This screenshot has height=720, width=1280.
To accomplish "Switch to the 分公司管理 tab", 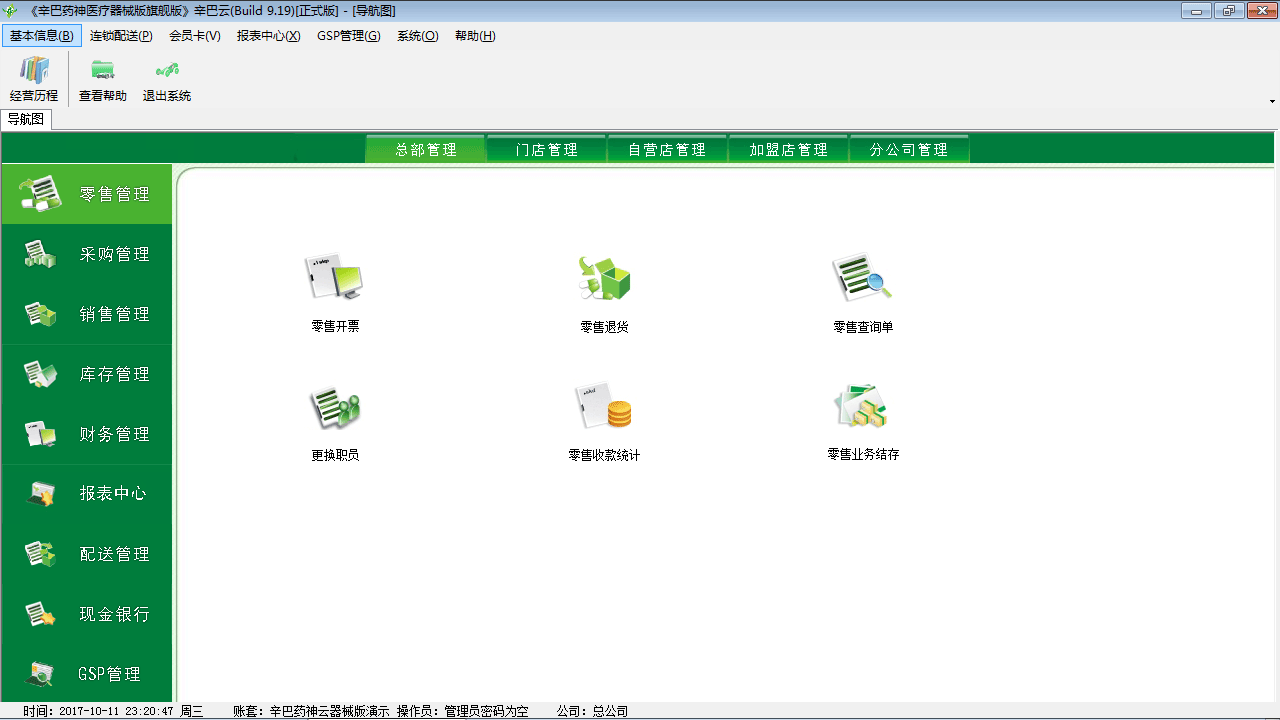I will coord(909,149).
